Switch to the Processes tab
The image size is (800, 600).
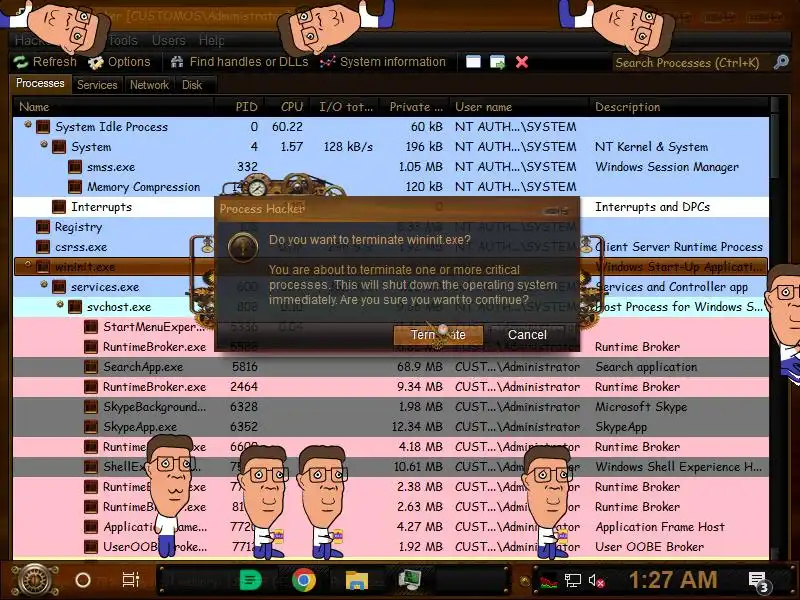[x=40, y=84]
